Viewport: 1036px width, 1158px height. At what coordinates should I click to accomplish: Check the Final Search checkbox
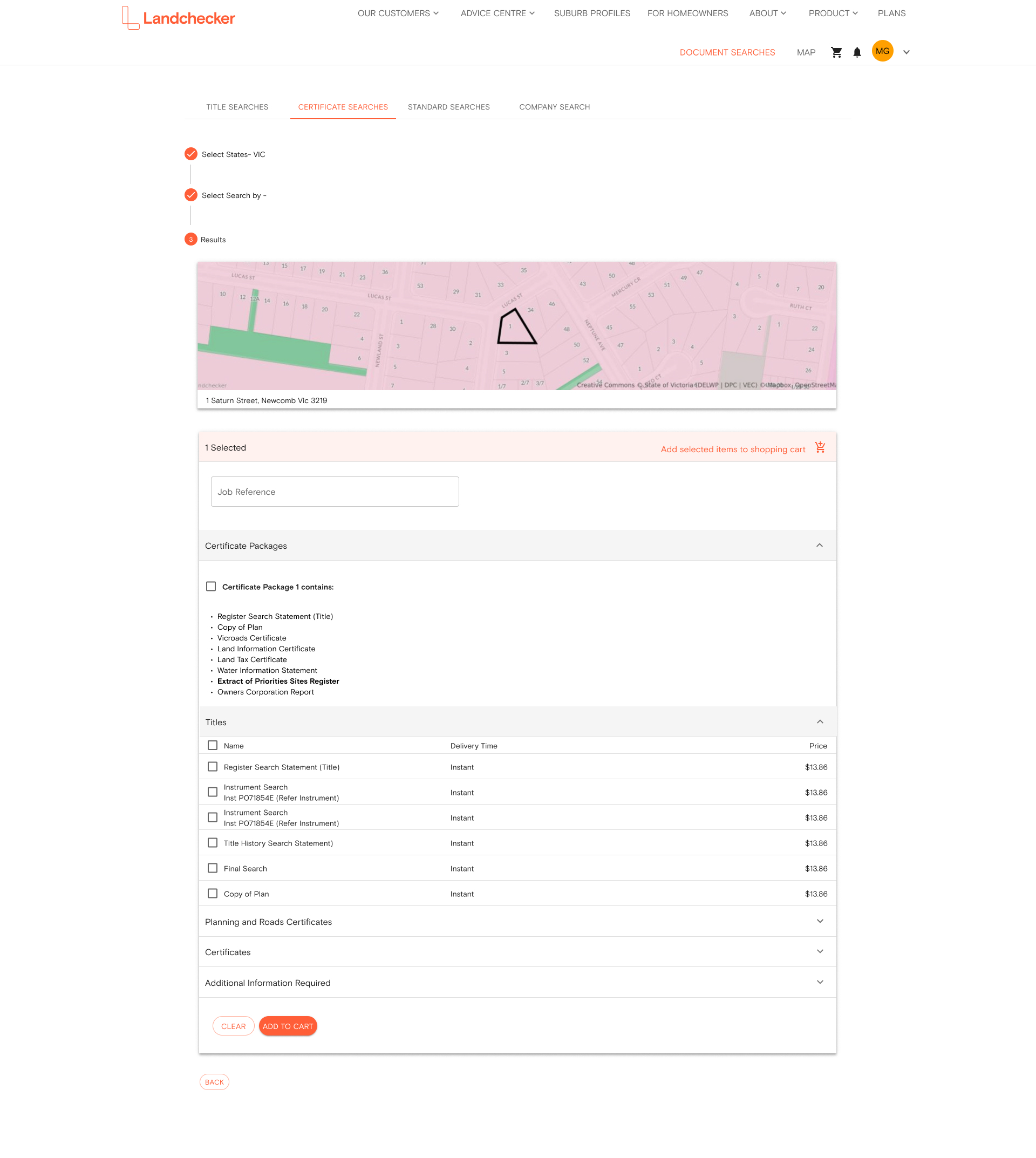[213, 868]
